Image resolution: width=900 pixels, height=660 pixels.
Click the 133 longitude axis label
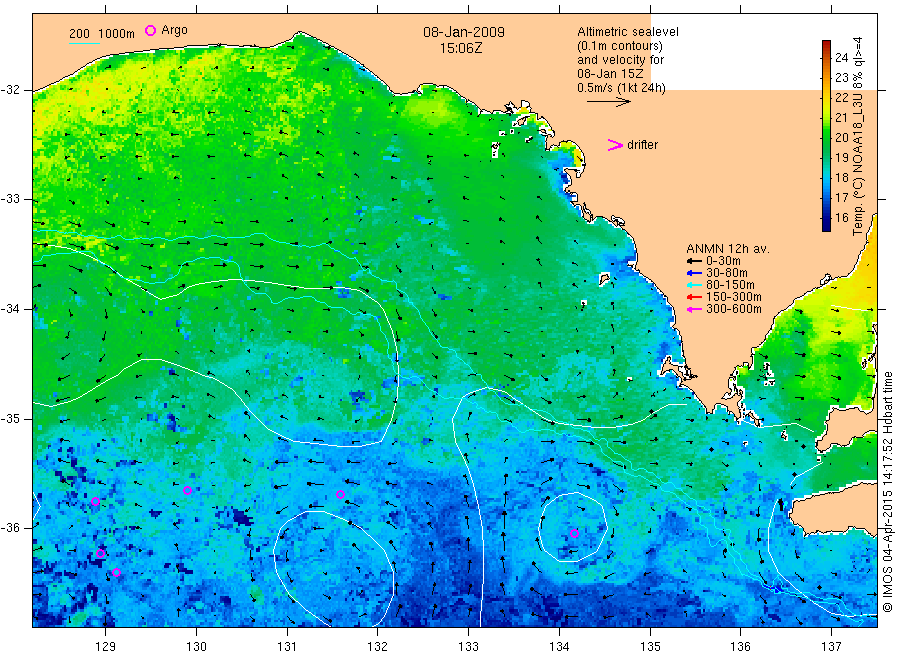[x=468, y=647]
